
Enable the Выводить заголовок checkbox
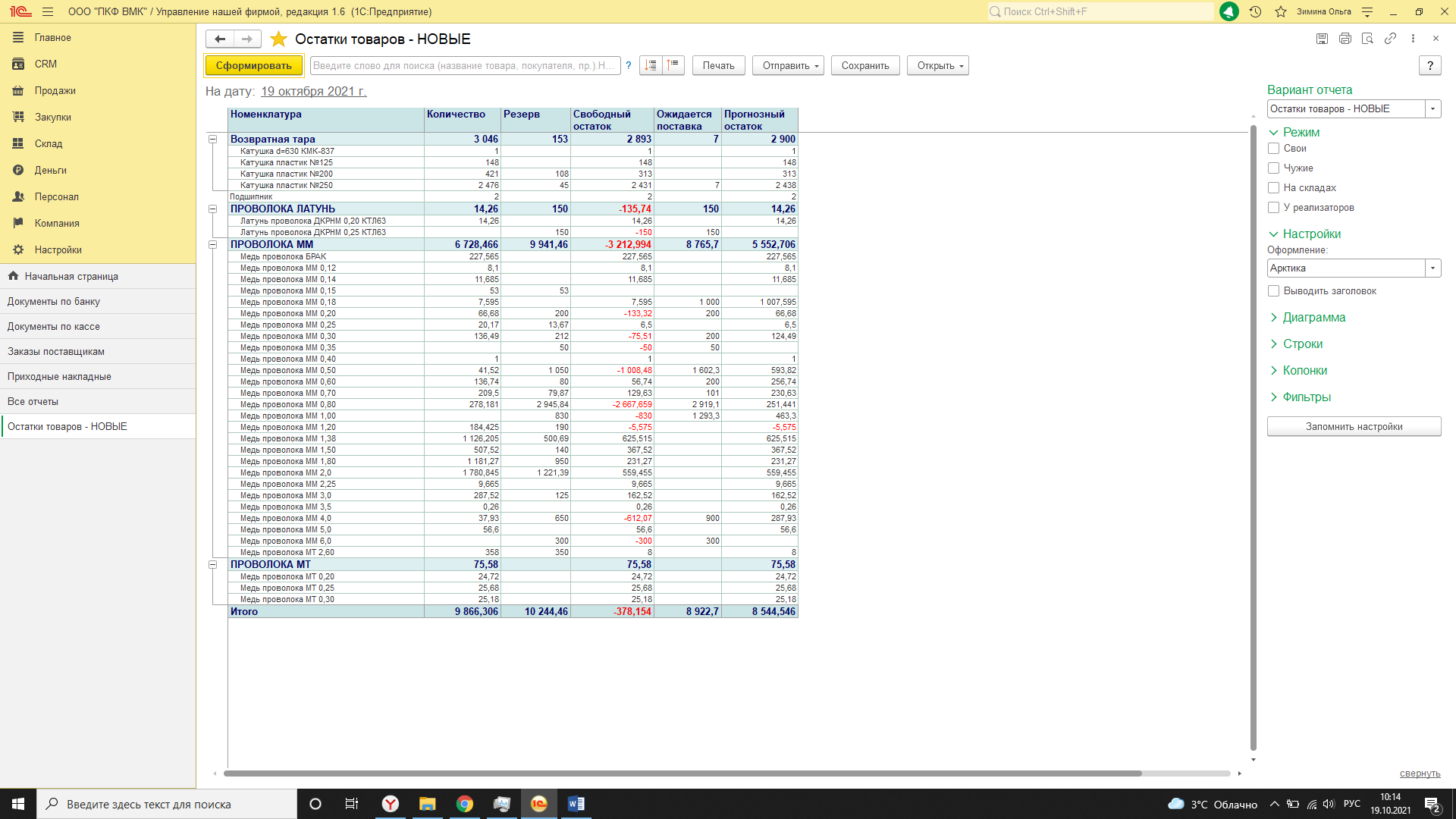1274,291
